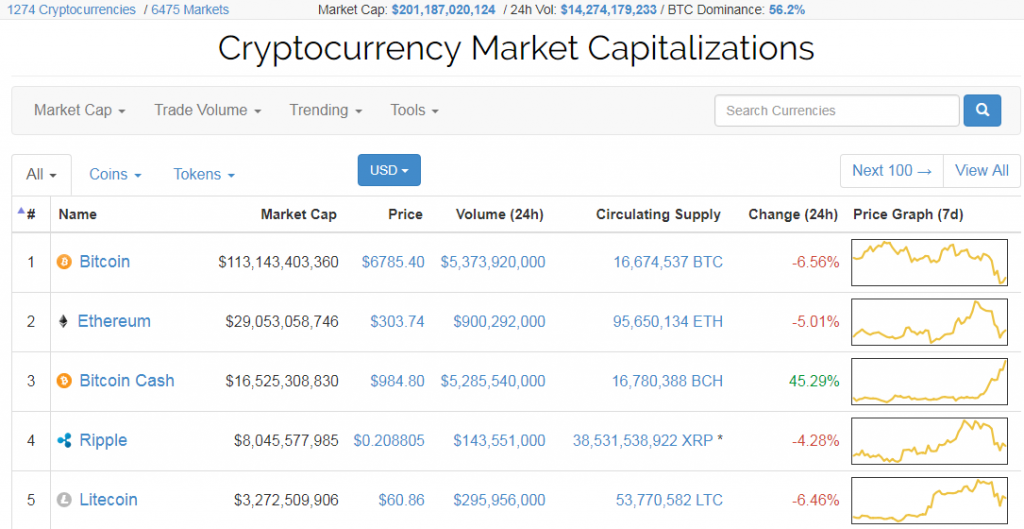Open the Coins filter tab
The height and width of the screenshot is (529, 1024).
click(x=115, y=174)
